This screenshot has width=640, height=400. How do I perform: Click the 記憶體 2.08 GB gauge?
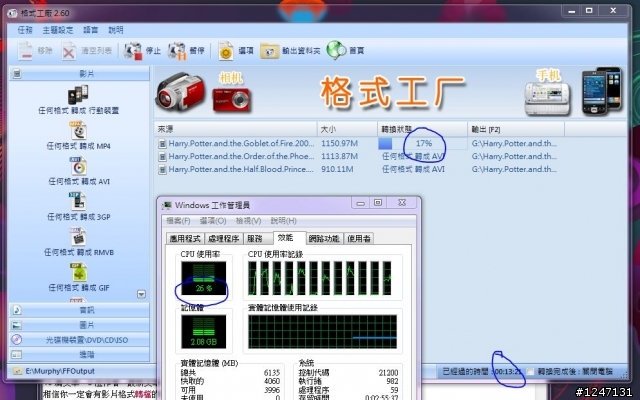203,331
